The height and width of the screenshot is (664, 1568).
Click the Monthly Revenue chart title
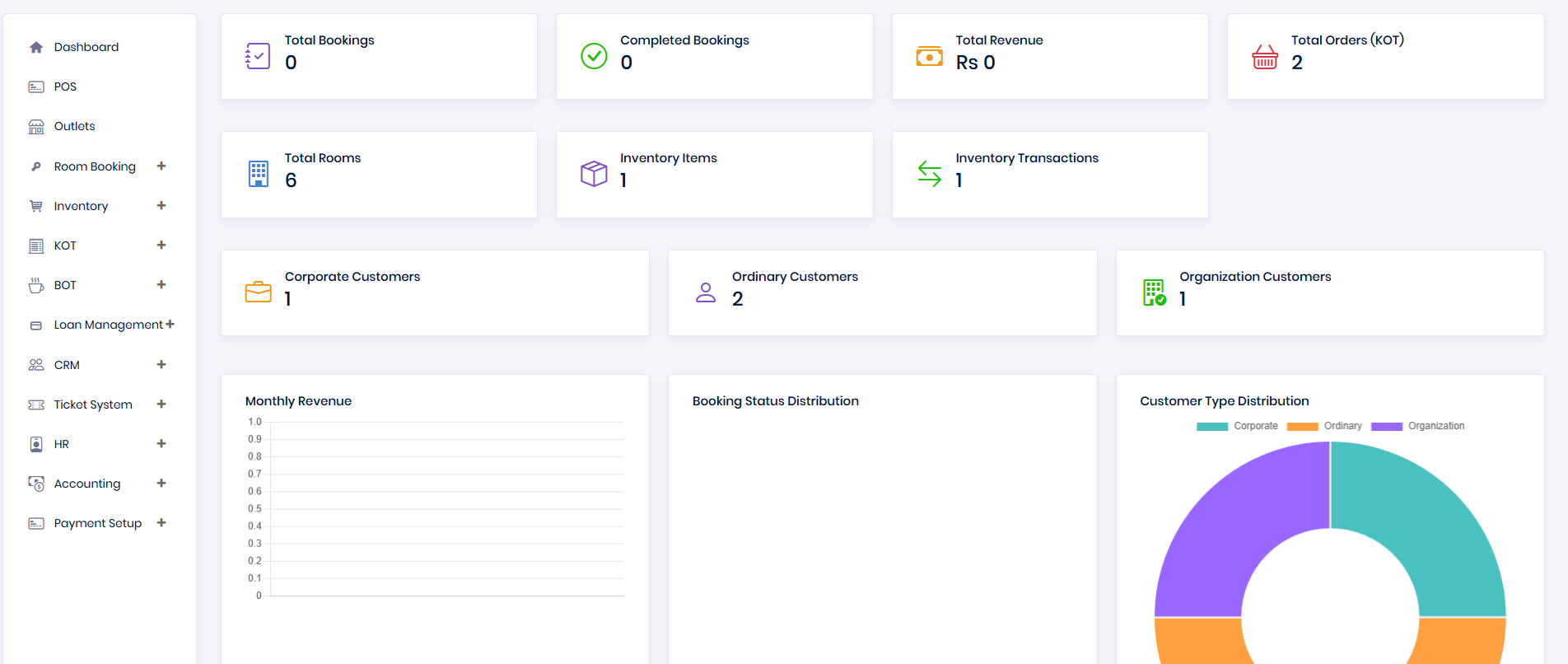298,401
